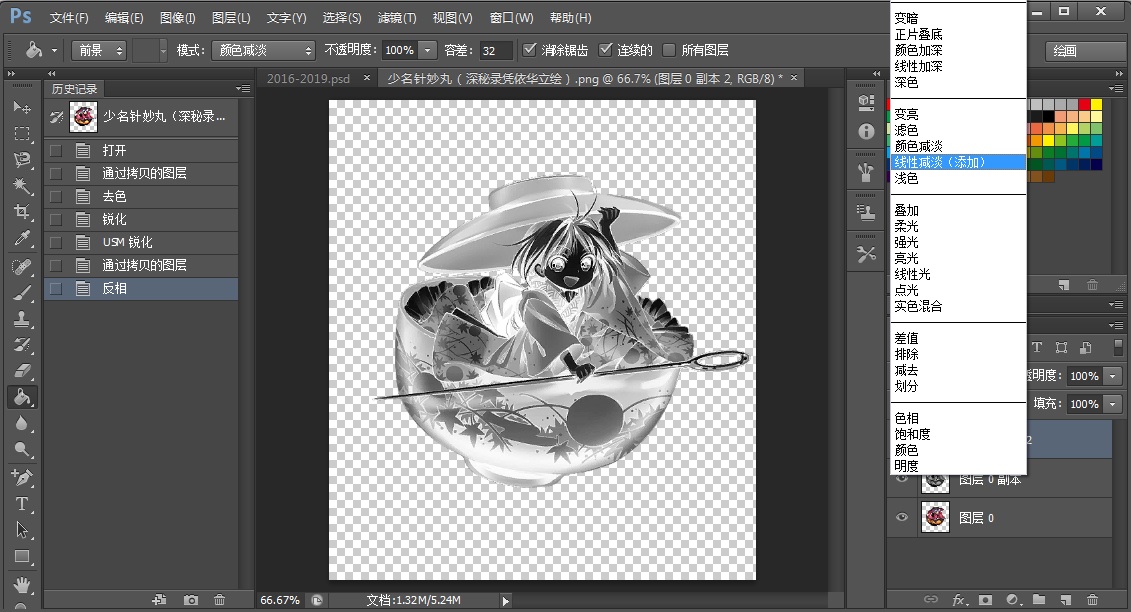Open the 不透明度 opacity slider arrow
This screenshot has width=1131, height=612.
[x=428, y=50]
